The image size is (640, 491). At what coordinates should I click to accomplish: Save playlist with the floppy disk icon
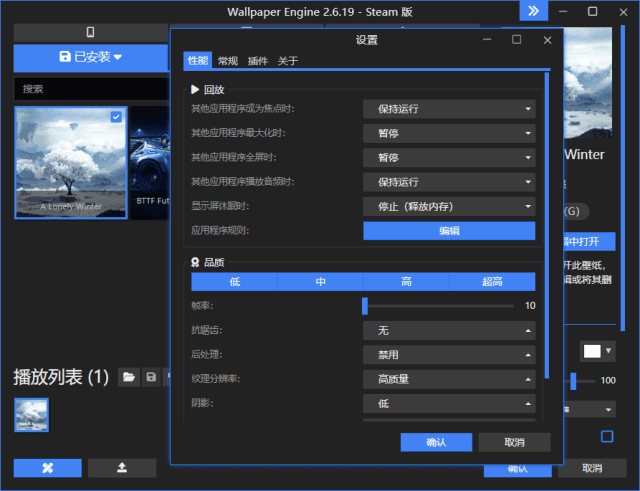pyautogui.click(x=151, y=377)
